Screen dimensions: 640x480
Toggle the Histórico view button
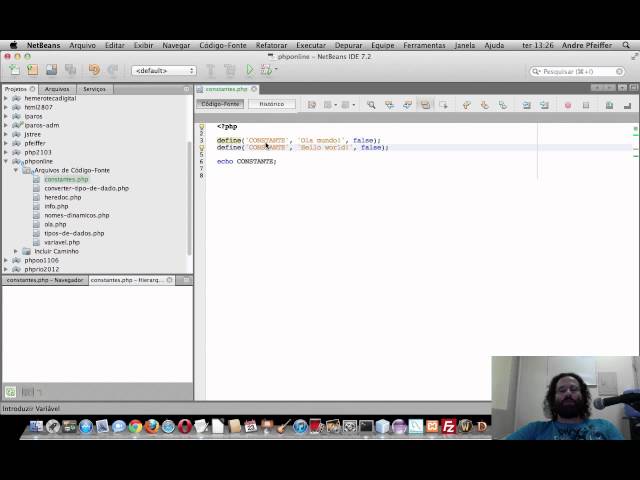click(x=272, y=104)
